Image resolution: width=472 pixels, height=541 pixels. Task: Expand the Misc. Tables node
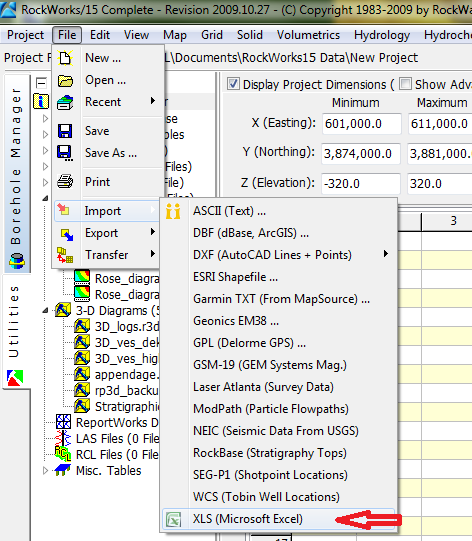(45, 470)
